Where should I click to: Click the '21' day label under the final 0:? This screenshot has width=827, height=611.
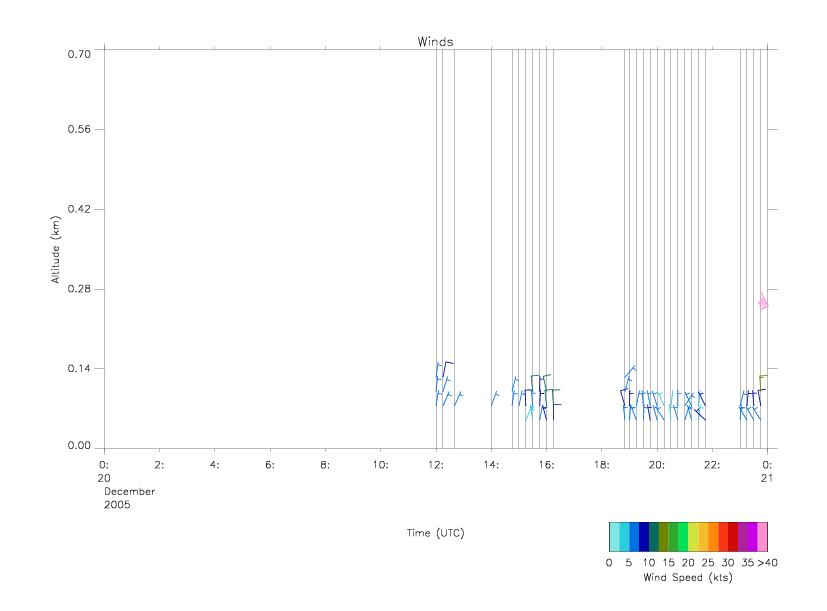tap(767, 478)
